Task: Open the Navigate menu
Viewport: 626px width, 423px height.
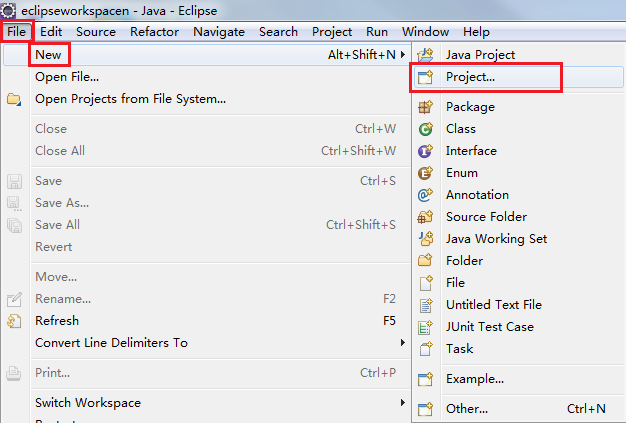Action: pos(219,32)
